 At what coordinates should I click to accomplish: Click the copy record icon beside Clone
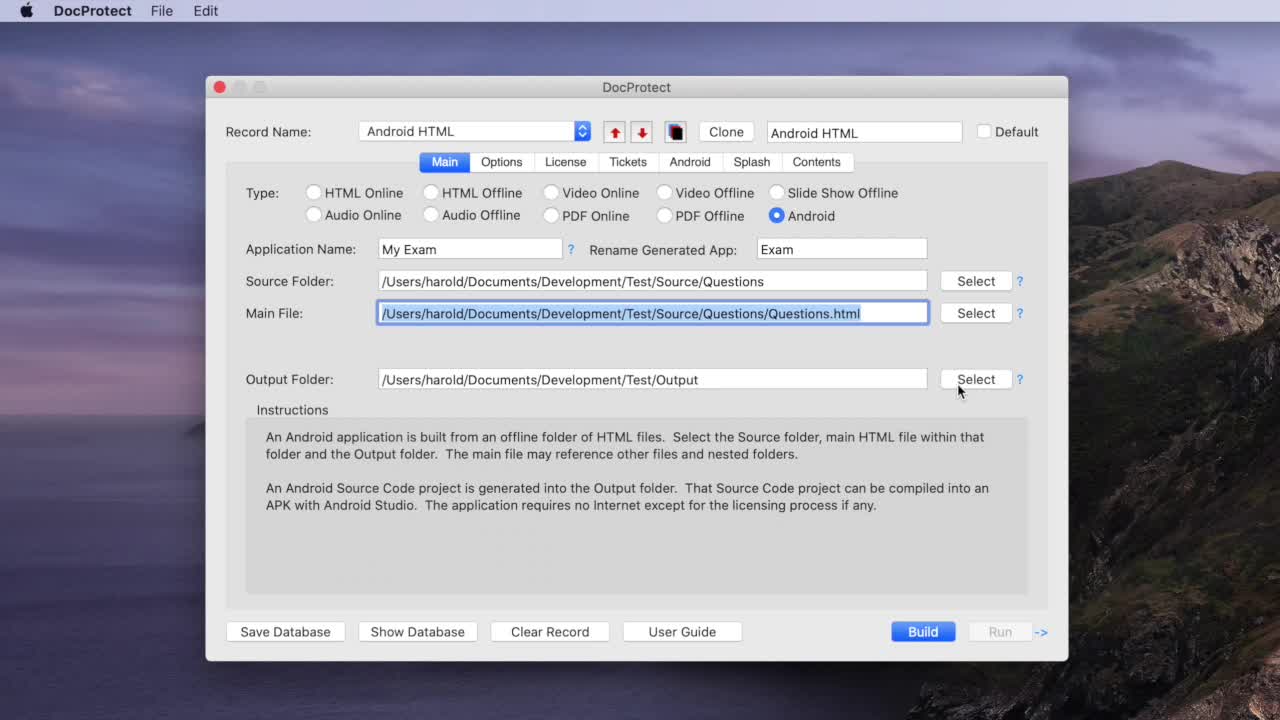click(675, 132)
